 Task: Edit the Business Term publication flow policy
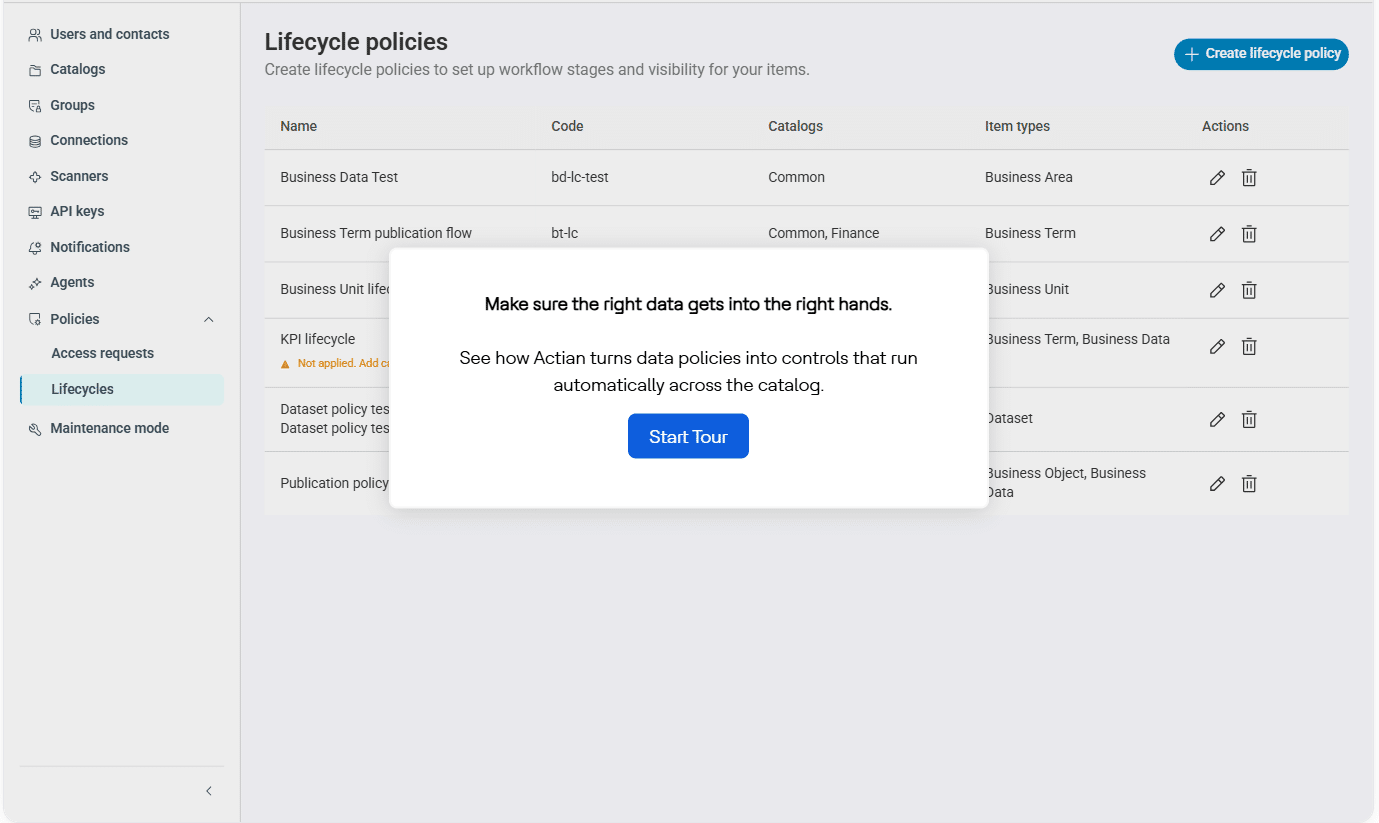pyautogui.click(x=1217, y=234)
